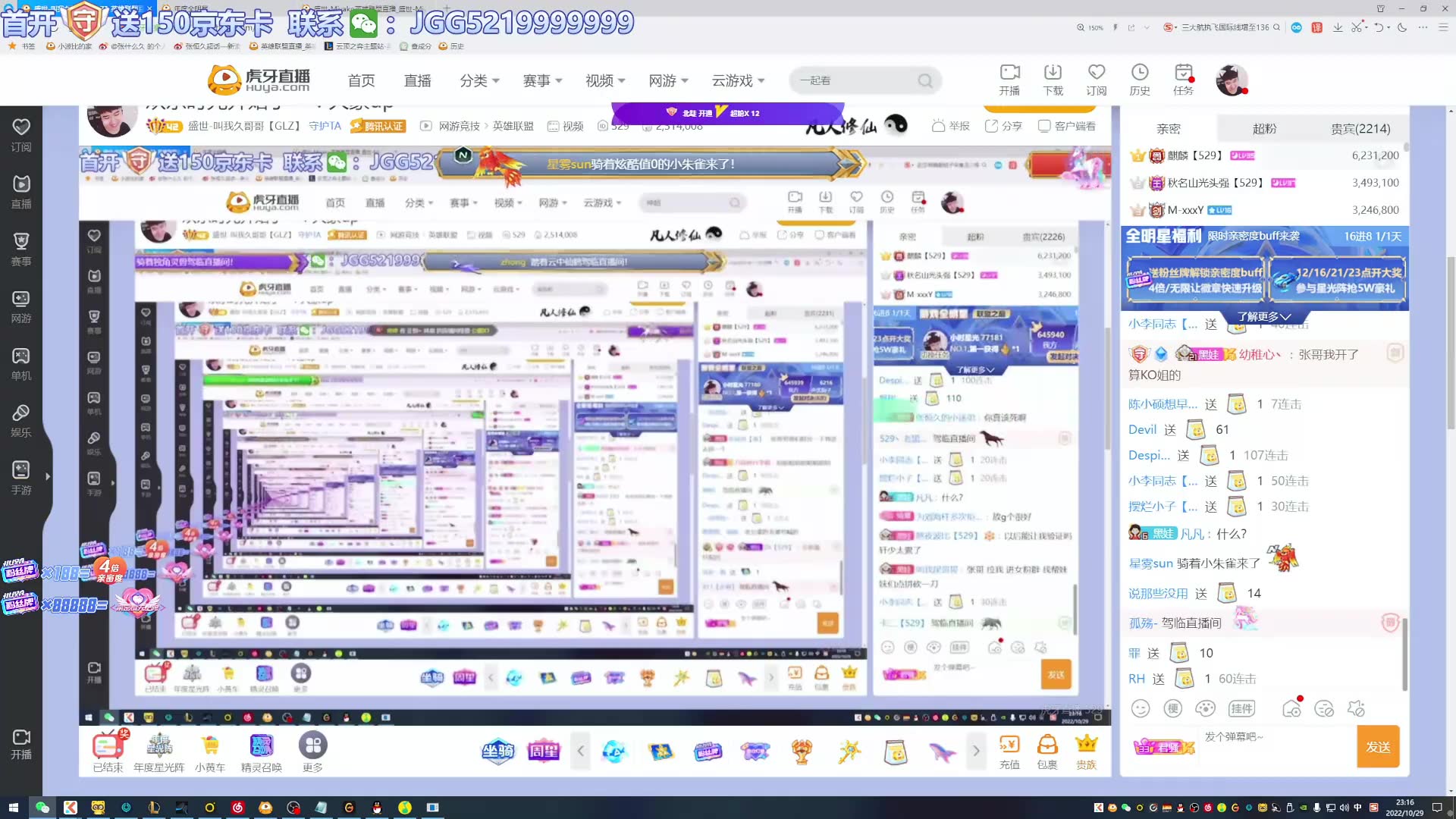Viewport: 1456px width, 819px height.
Task: Open the 英雄联盟 category link
Action: (x=513, y=126)
